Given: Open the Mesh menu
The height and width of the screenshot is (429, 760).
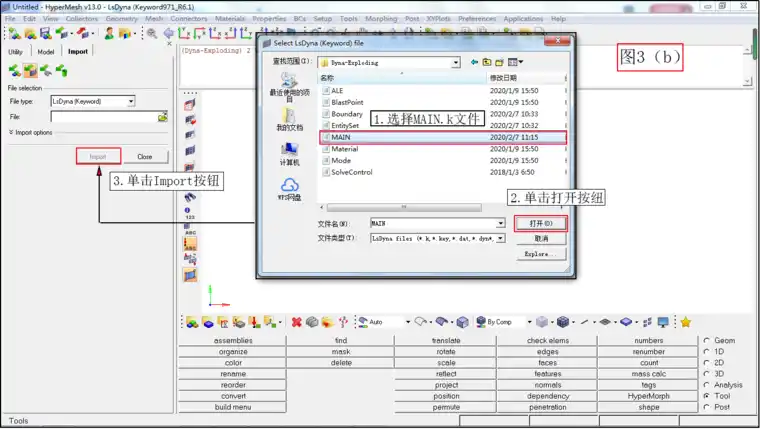Looking at the screenshot, I should coord(154,18).
